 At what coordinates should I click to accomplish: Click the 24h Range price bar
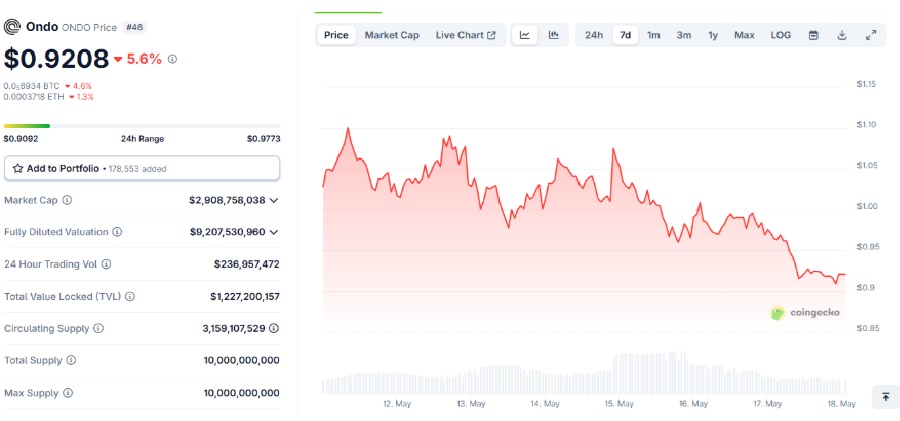point(142,126)
